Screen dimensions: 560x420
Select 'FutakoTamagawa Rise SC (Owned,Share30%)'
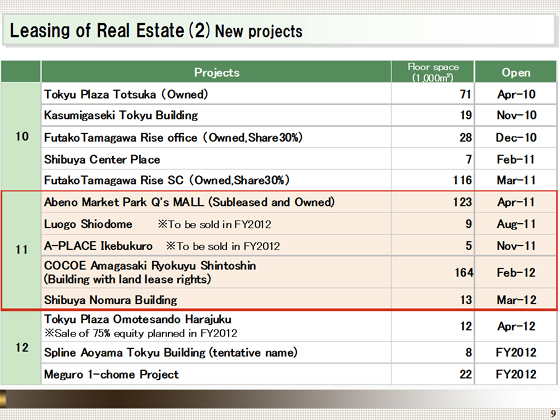pos(166,180)
